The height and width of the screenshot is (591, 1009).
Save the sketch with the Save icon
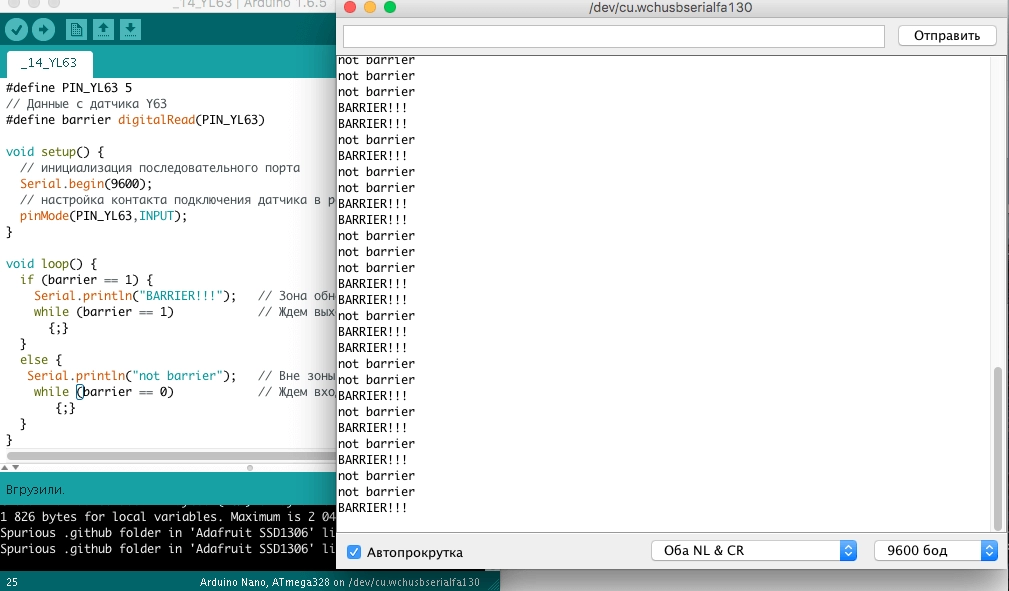point(130,30)
